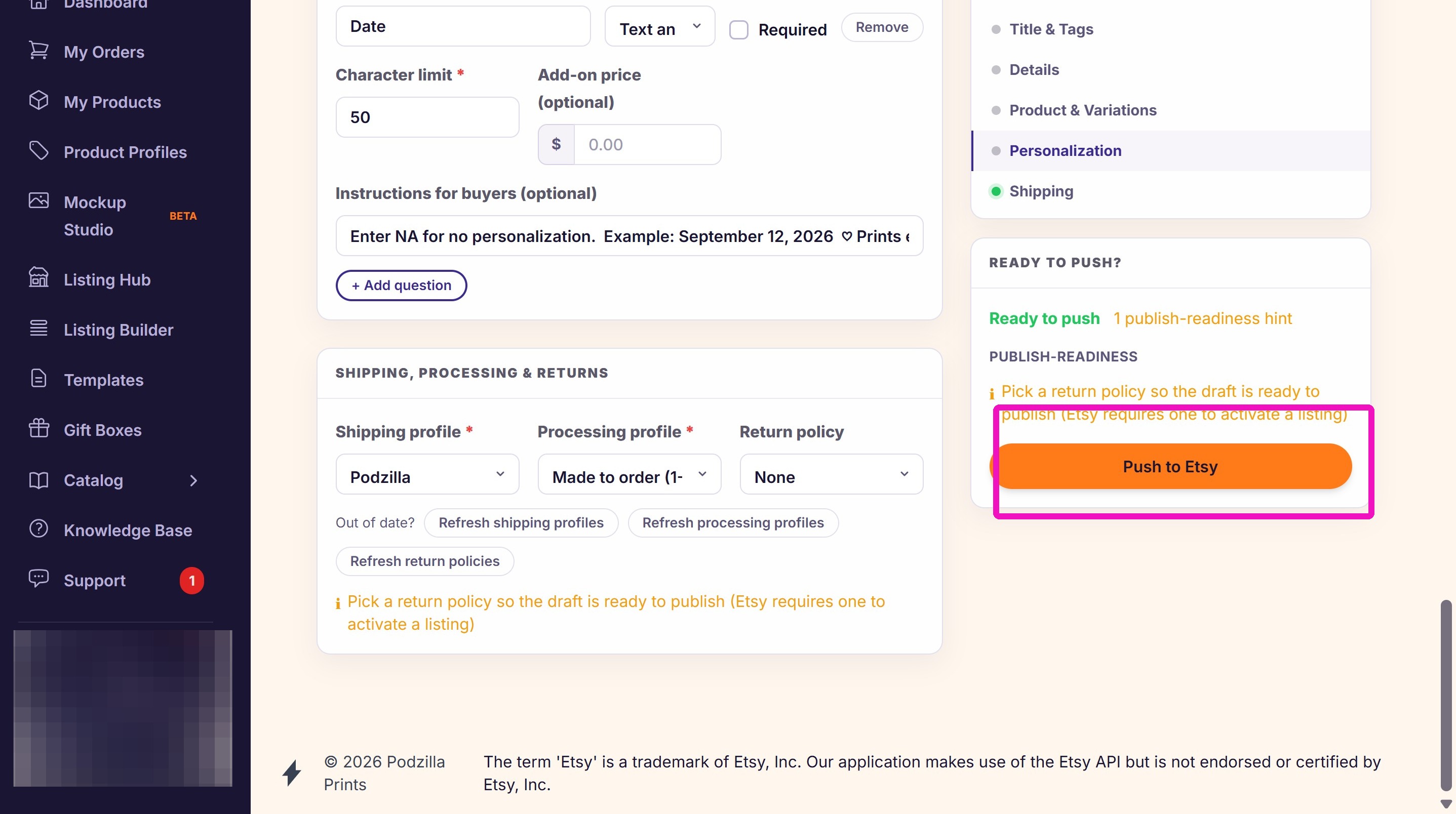Open Knowledge Base question-mark icon
The height and width of the screenshot is (814, 1456).
click(38, 528)
